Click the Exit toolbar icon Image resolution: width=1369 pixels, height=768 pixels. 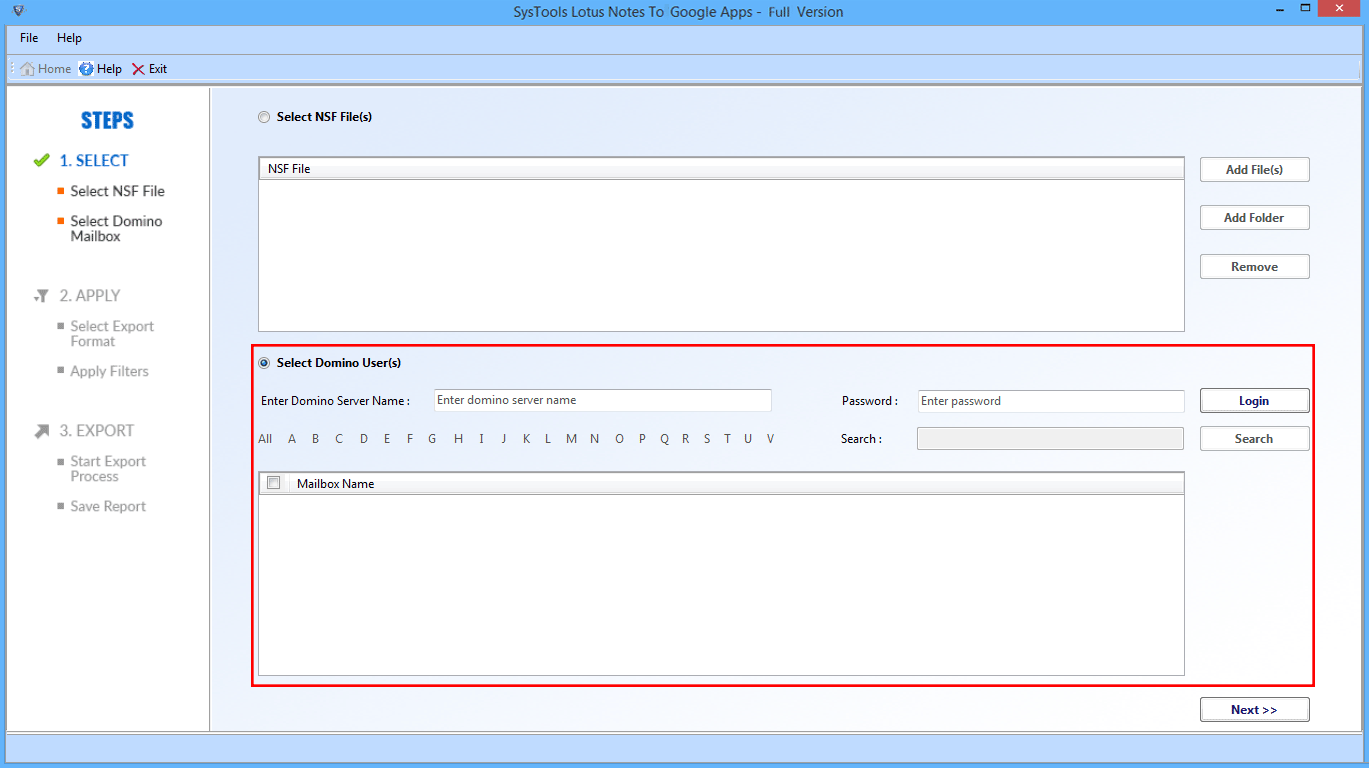point(149,69)
